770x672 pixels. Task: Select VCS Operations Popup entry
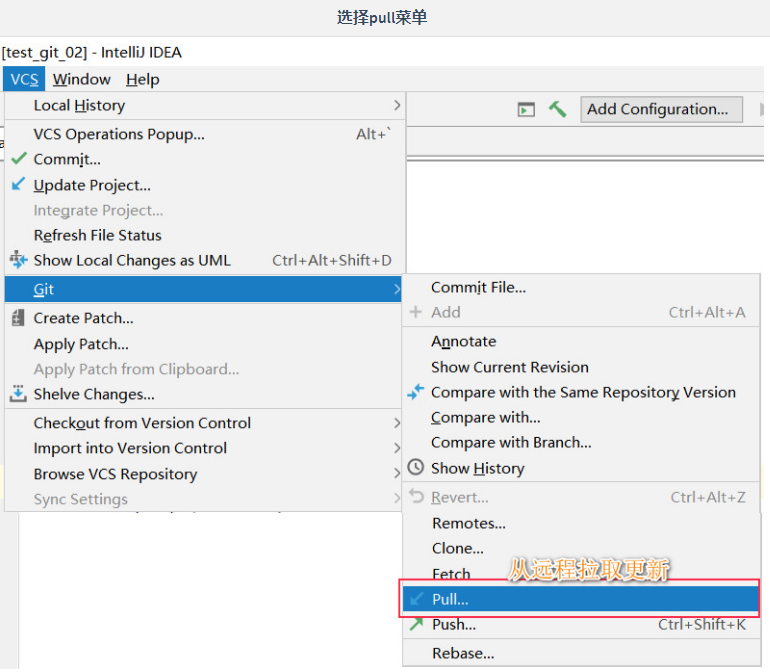pos(205,134)
